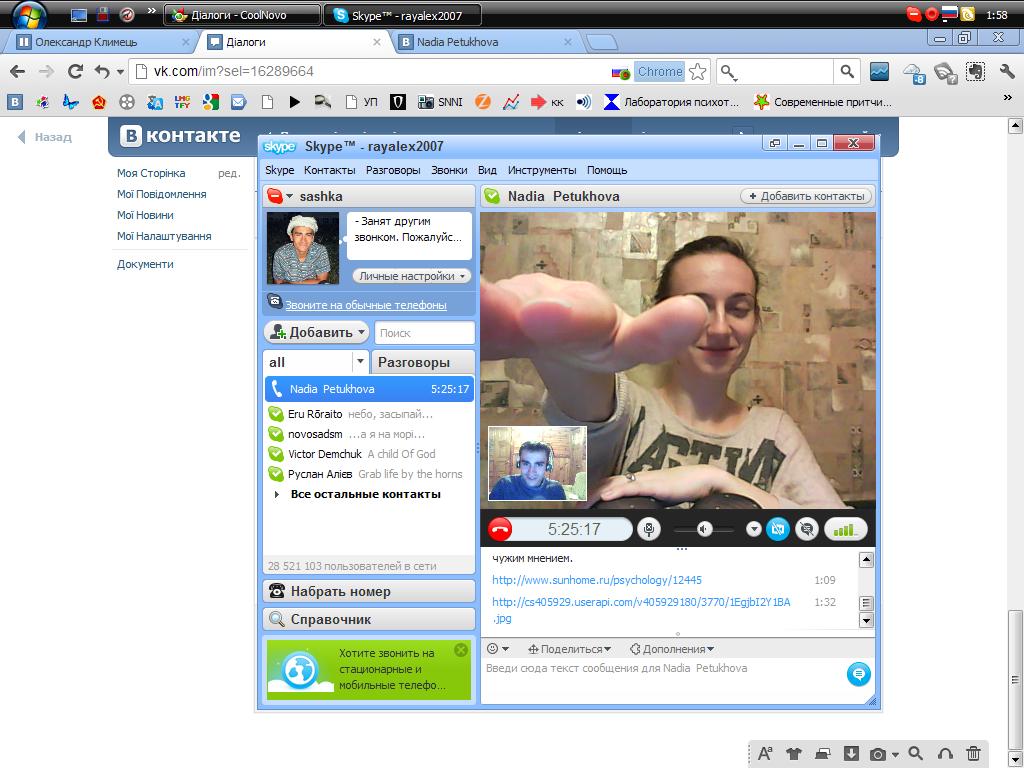Open the Инструменты menu
Image resolution: width=1024 pixels, height=768 pixels.
point(541,170)
